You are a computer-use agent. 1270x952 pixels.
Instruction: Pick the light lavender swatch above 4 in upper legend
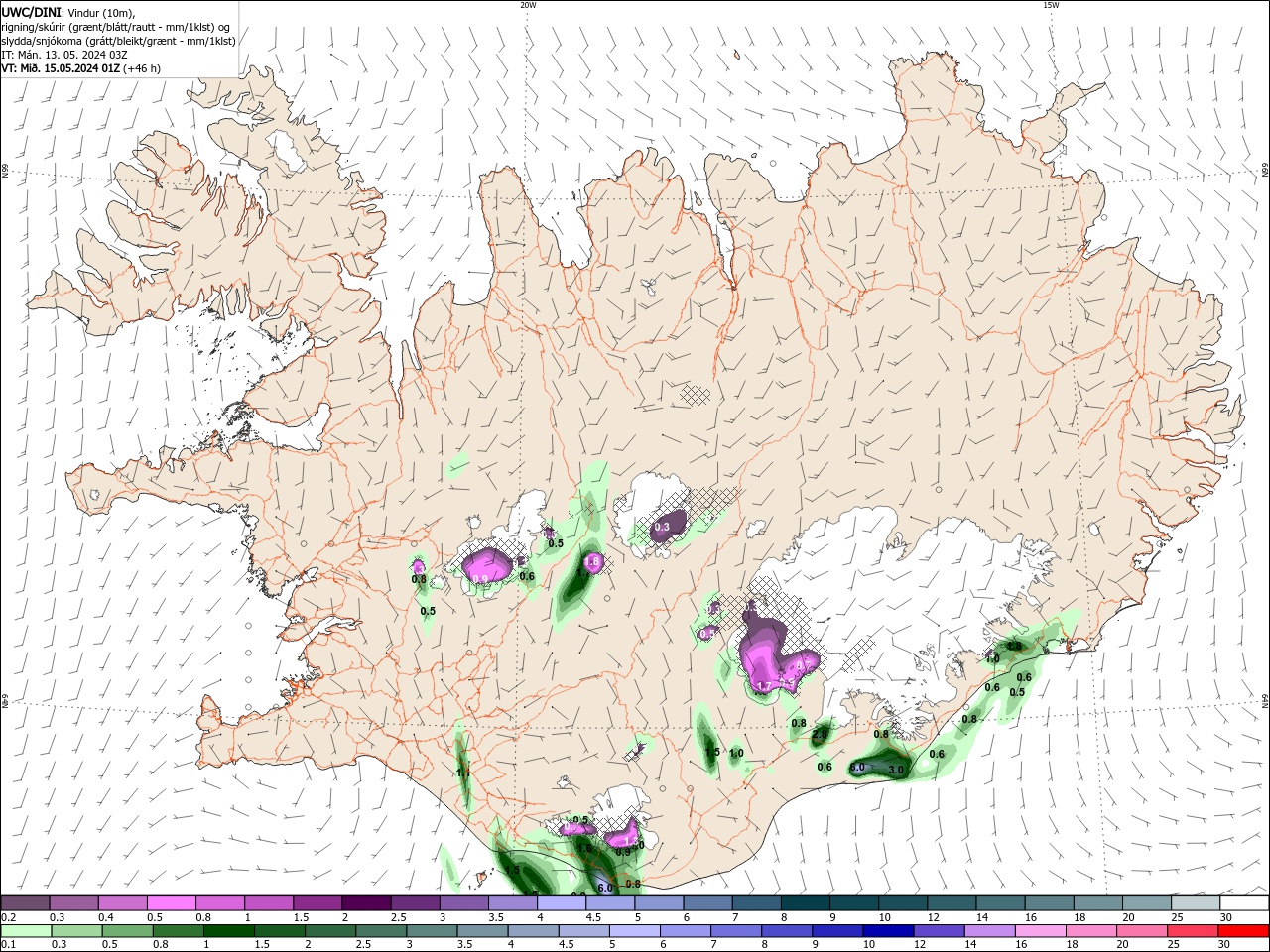[562, 902]
